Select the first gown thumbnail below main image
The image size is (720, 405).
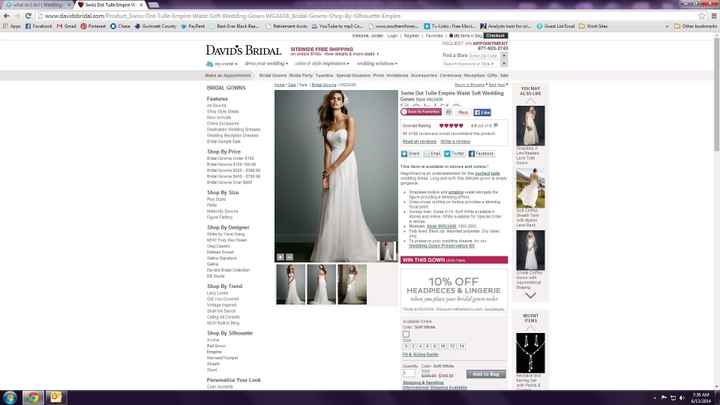290,284
